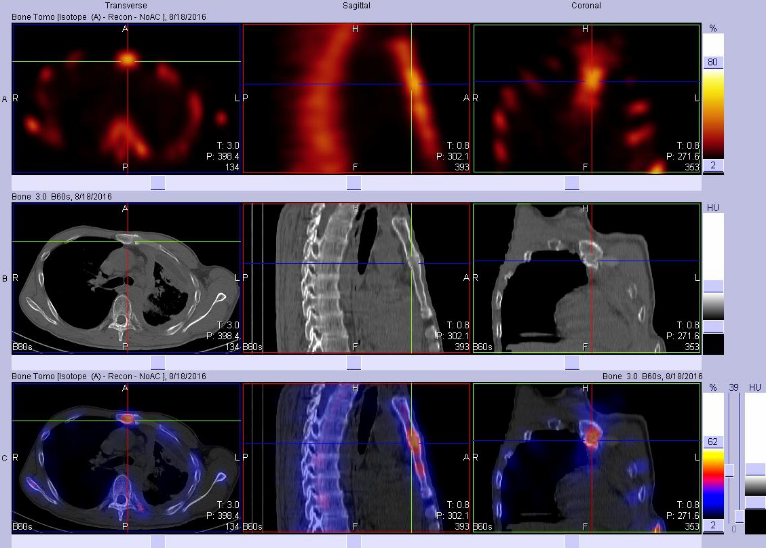Click the Coronal column header
Viewport: 770px width, 548px height.
pyautogui.click(x=586, y=5)
